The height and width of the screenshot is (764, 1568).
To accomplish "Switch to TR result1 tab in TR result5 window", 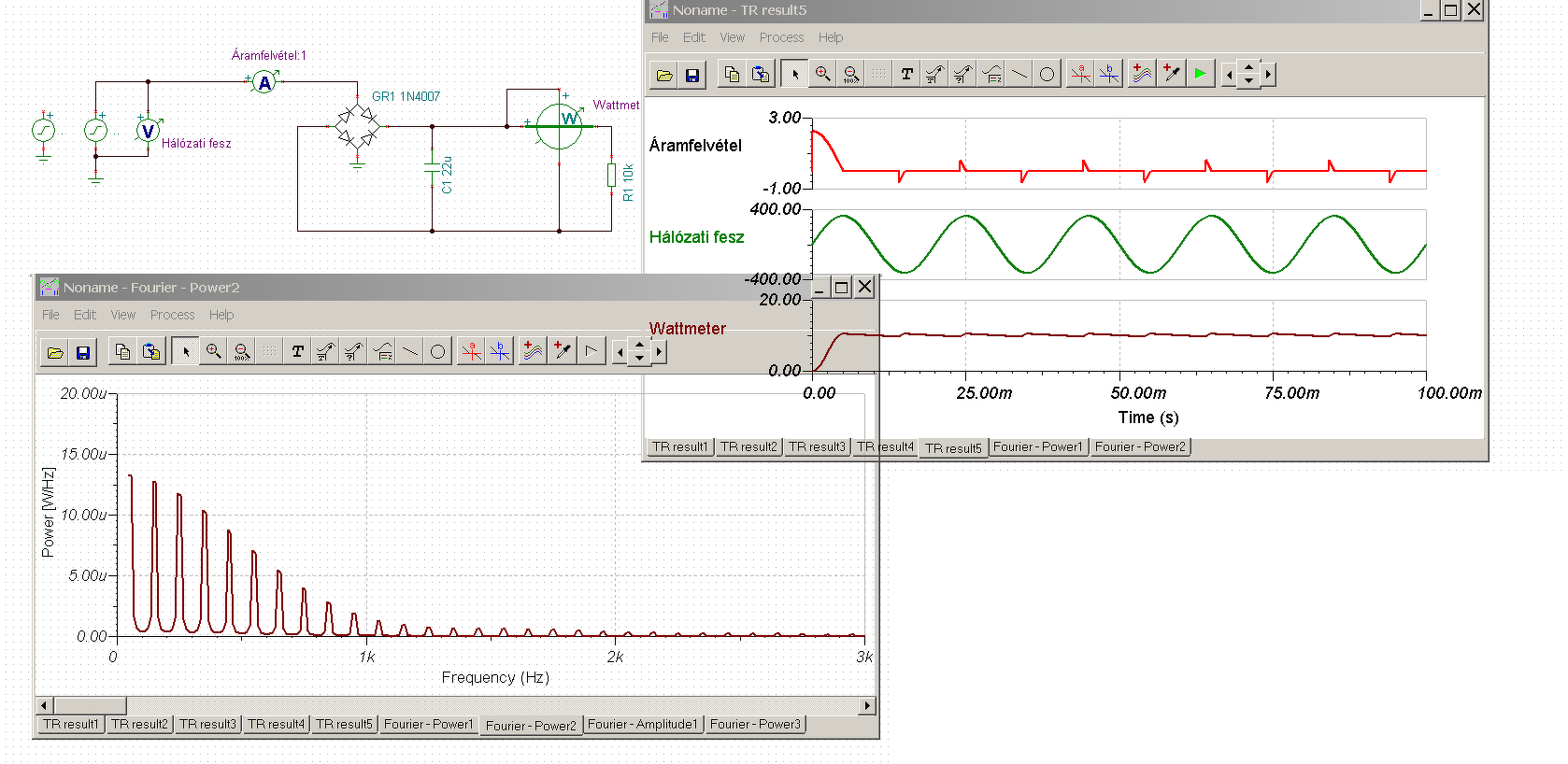I will (x=680, y=447).
